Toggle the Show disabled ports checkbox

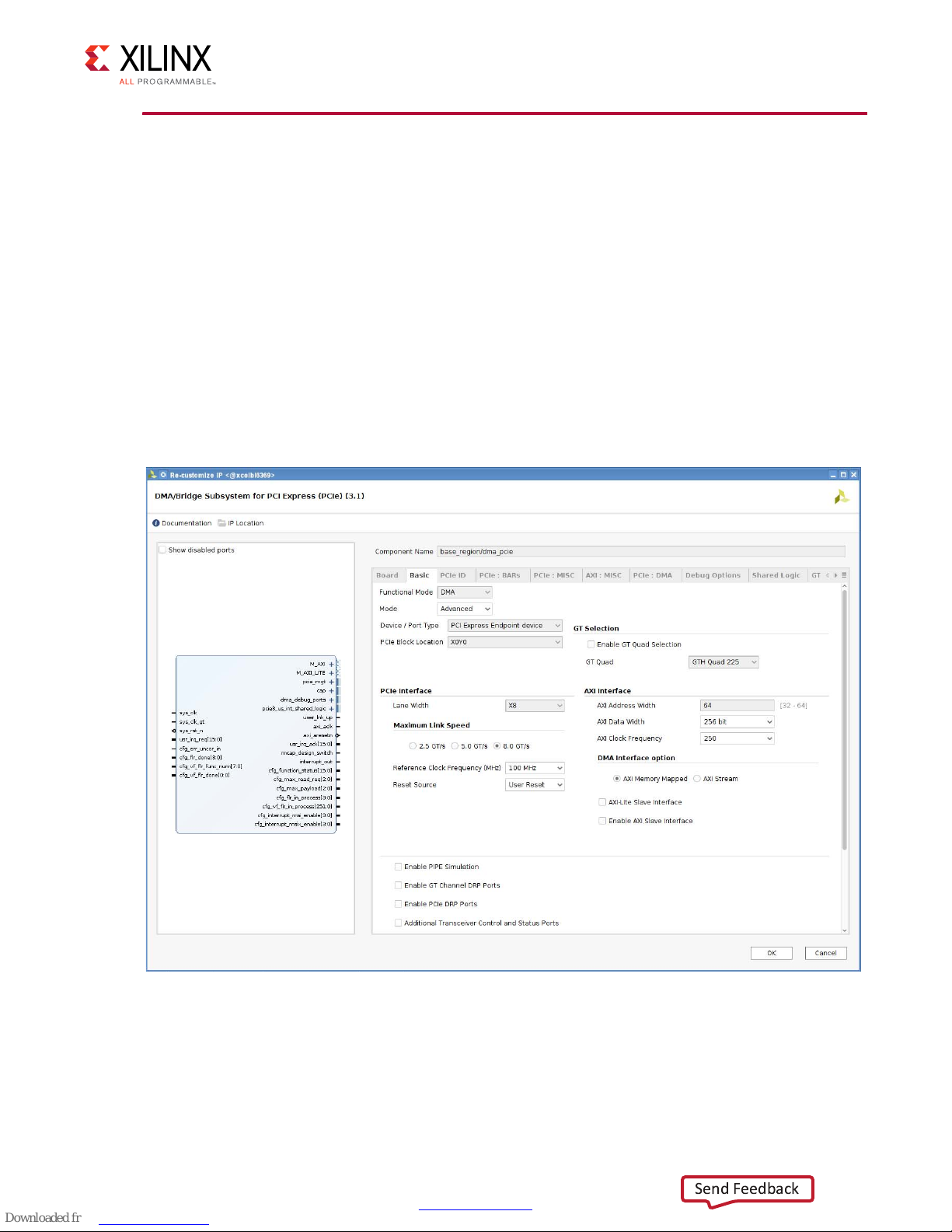click(x=162, y=550)
